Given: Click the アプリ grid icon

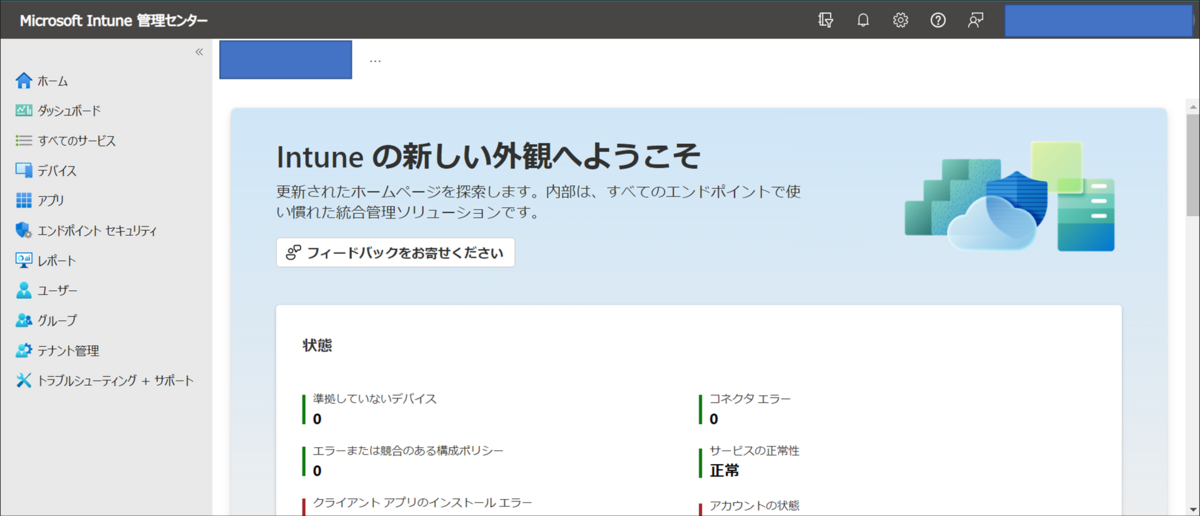Looking at the screenshot, I should pyautogui.click(x=24, y=201).
